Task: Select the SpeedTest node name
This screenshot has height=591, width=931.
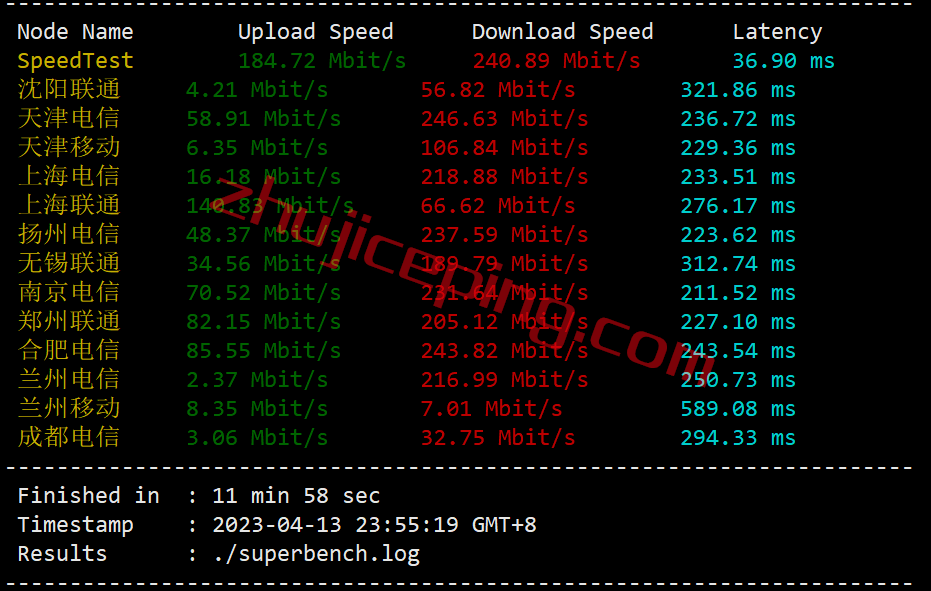Action: coord(75,61)
